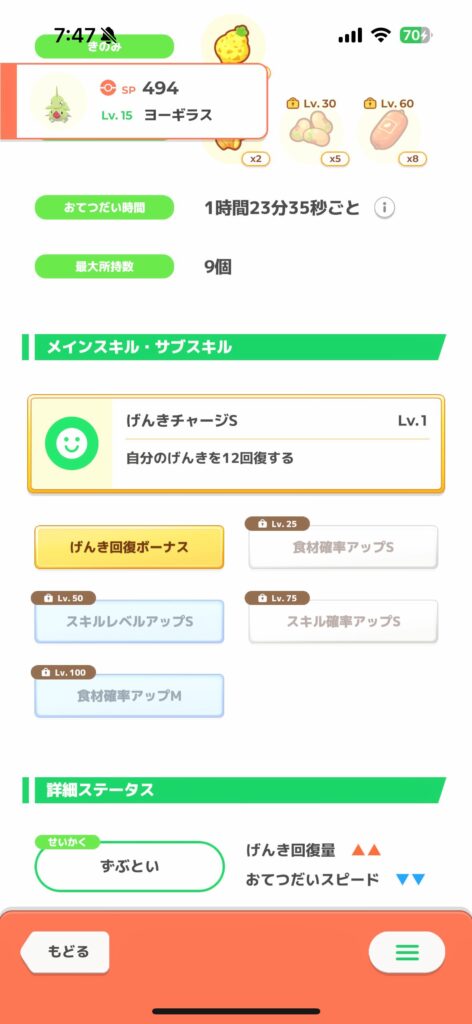Select the げんき回復ボーナス sub skill

pos(129,547)
